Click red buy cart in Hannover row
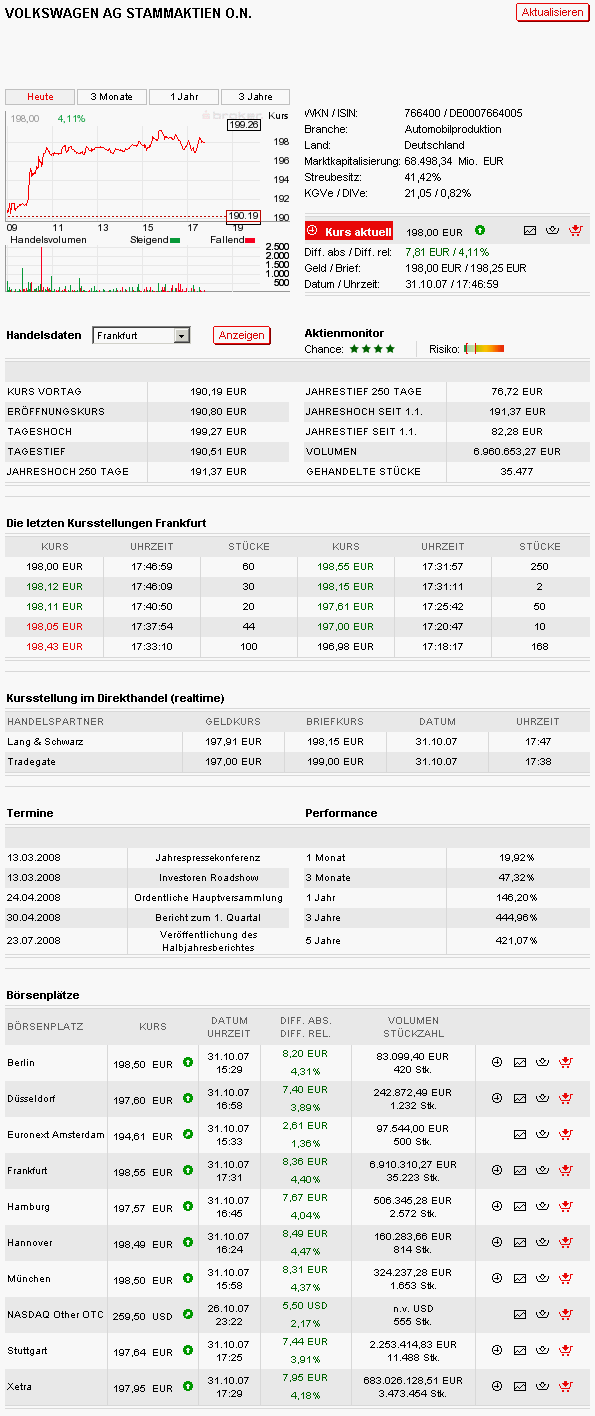 566,1243
